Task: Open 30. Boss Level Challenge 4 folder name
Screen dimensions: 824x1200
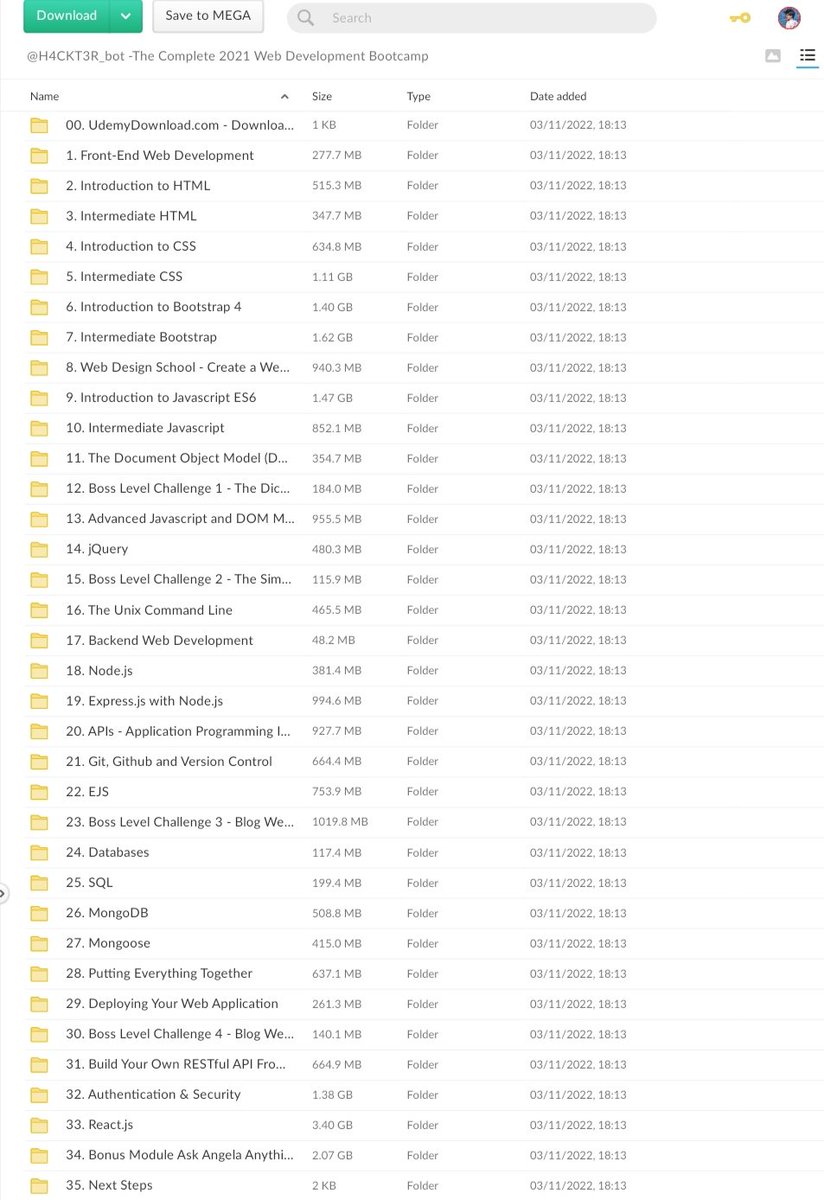Action: click(180, 1034)
